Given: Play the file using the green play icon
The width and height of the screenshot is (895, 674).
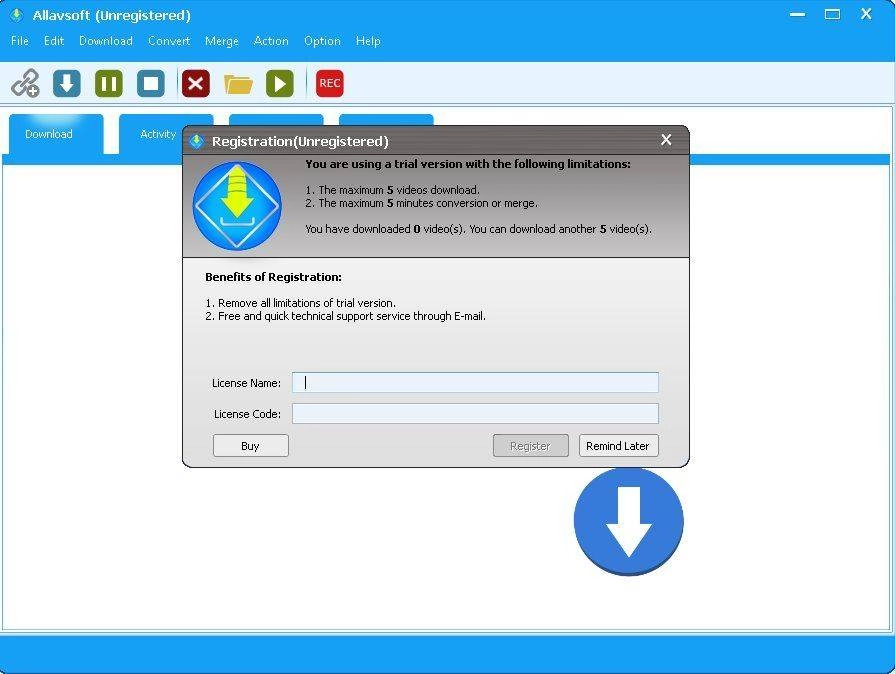Looking at the screenshot, I should (x=280, y=83).
